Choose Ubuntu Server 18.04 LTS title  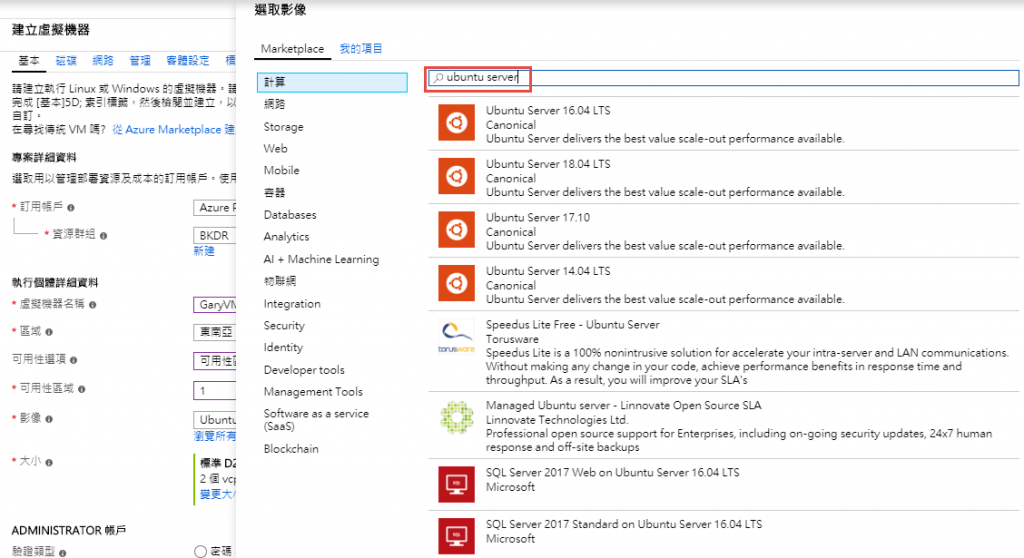(548, 164)
